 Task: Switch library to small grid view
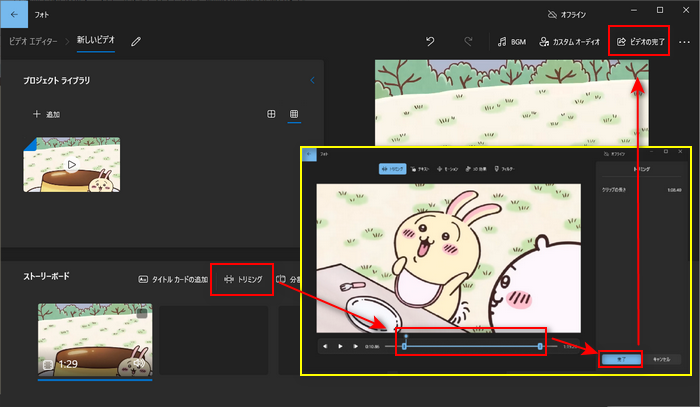tap(294, 115)
